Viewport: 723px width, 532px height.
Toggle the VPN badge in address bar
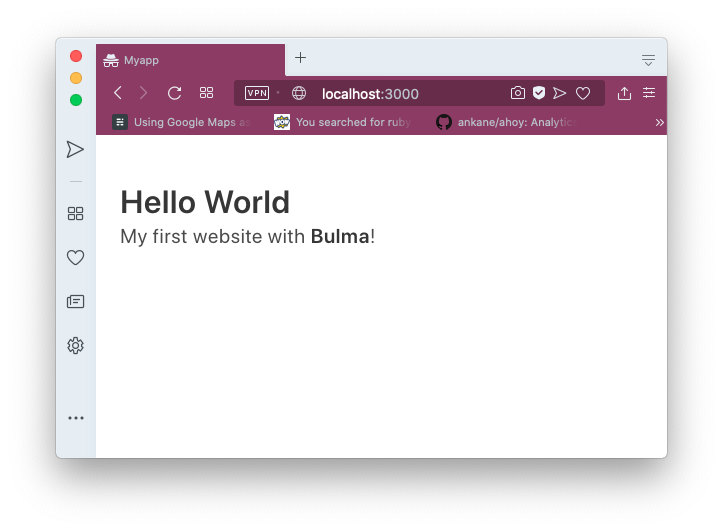coord(257,93)
